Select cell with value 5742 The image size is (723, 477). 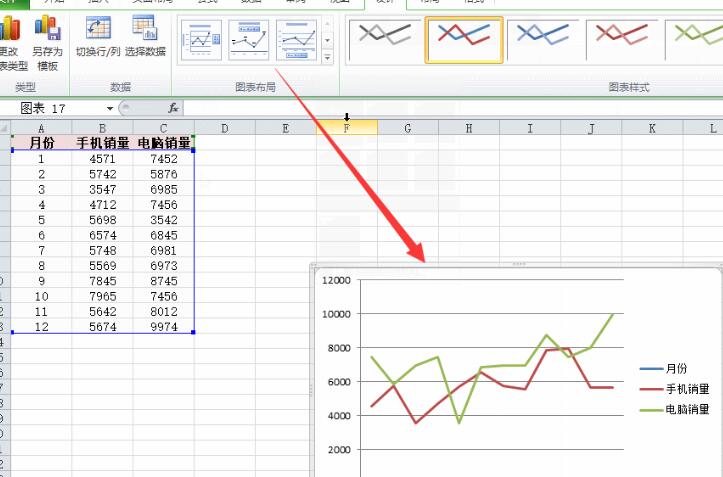coord(102,174)
